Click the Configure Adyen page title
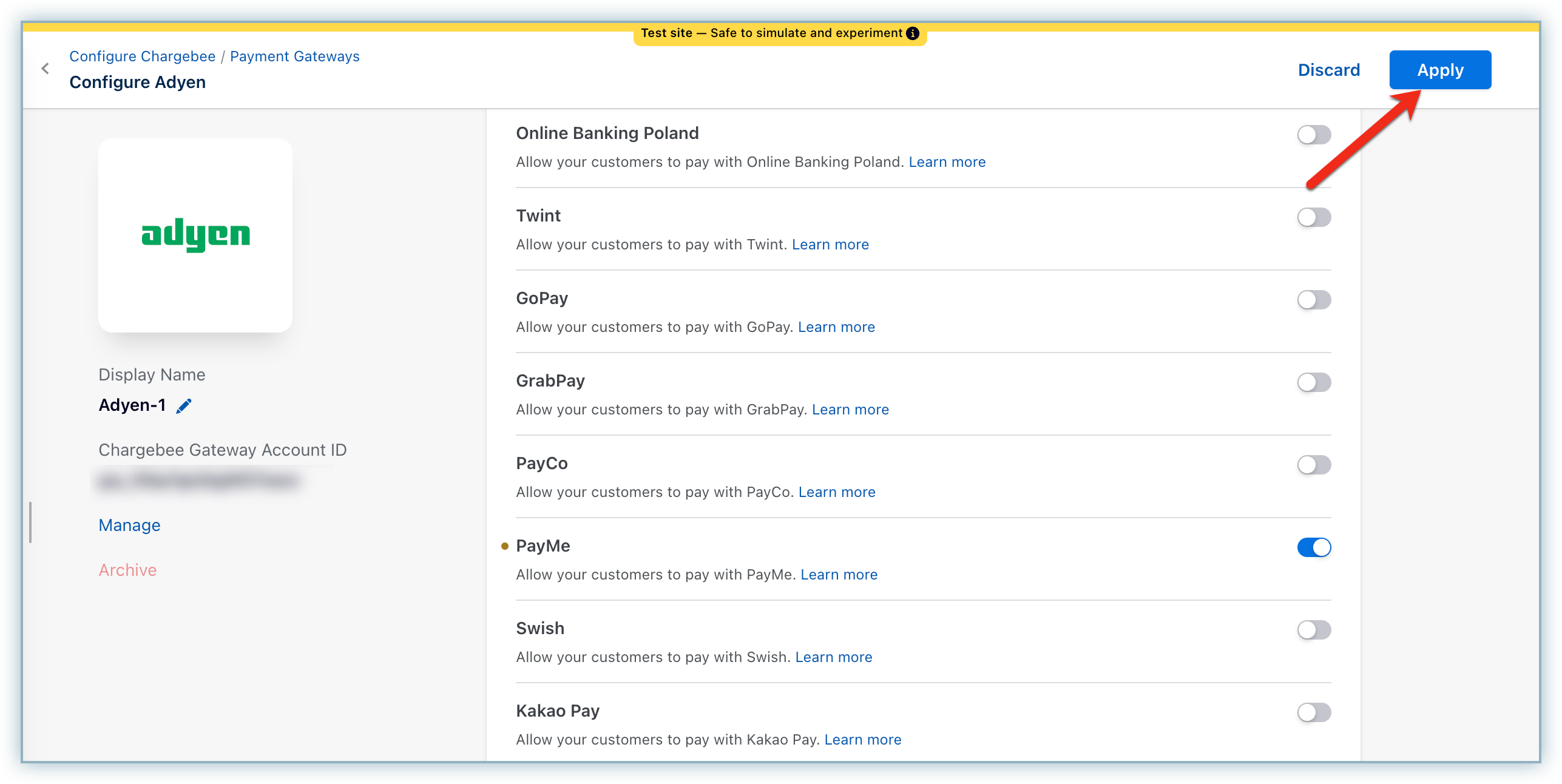1562x784 pixels. coord(138,83)
